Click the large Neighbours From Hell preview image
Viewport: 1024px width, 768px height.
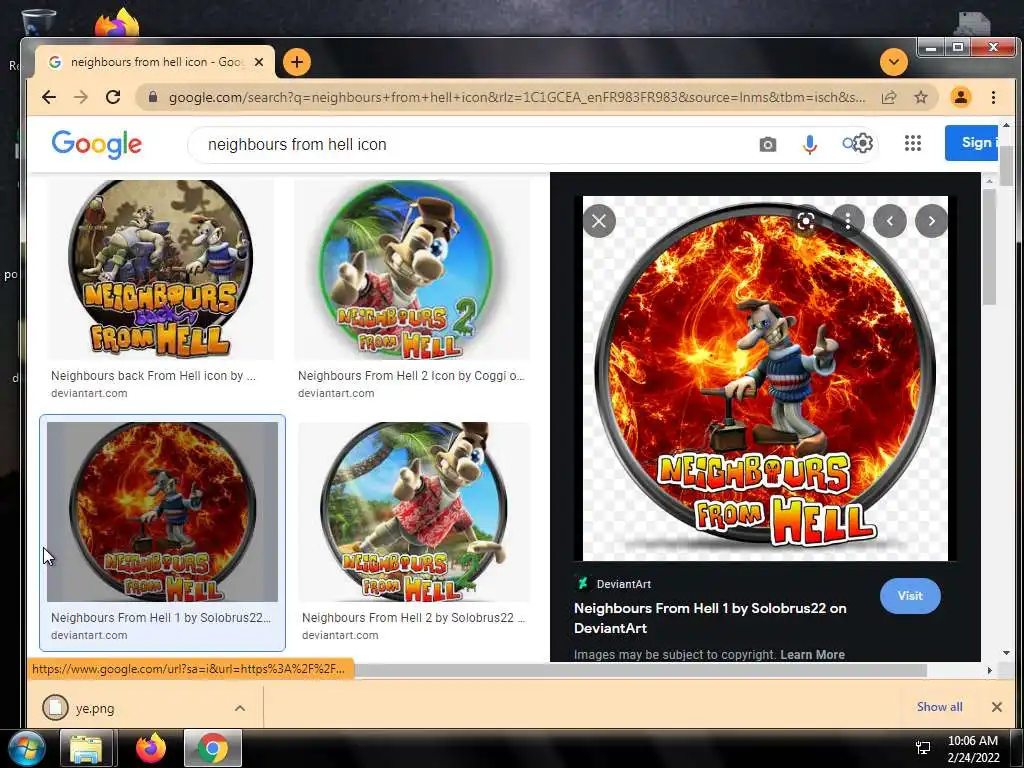765,378
